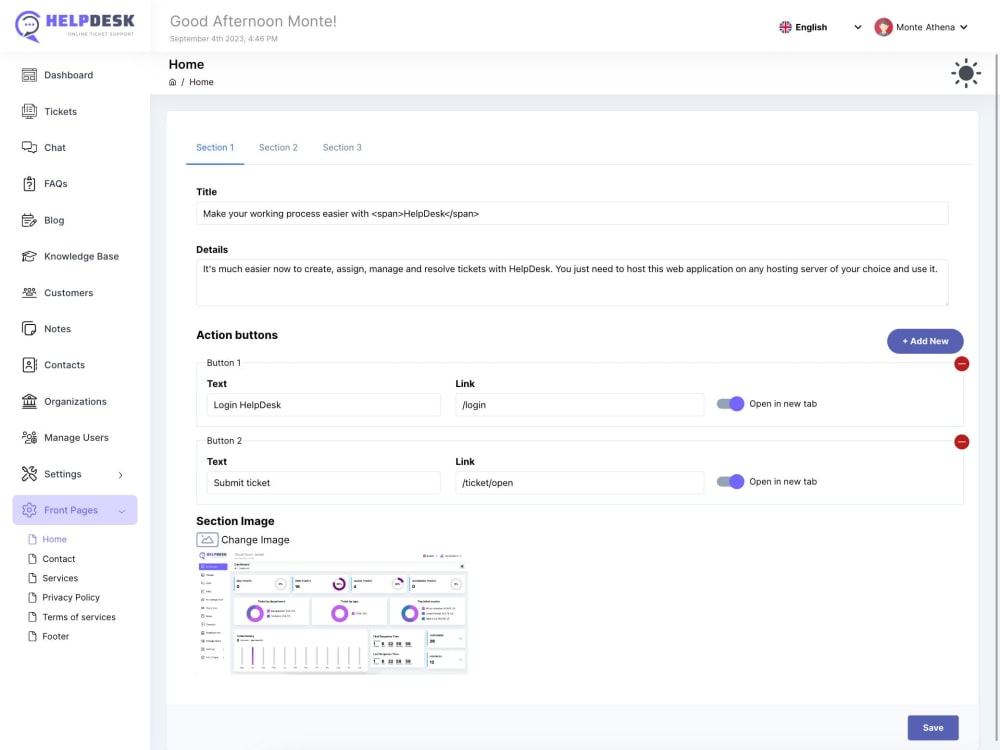Click the file icon beside Services

point(33,578)
